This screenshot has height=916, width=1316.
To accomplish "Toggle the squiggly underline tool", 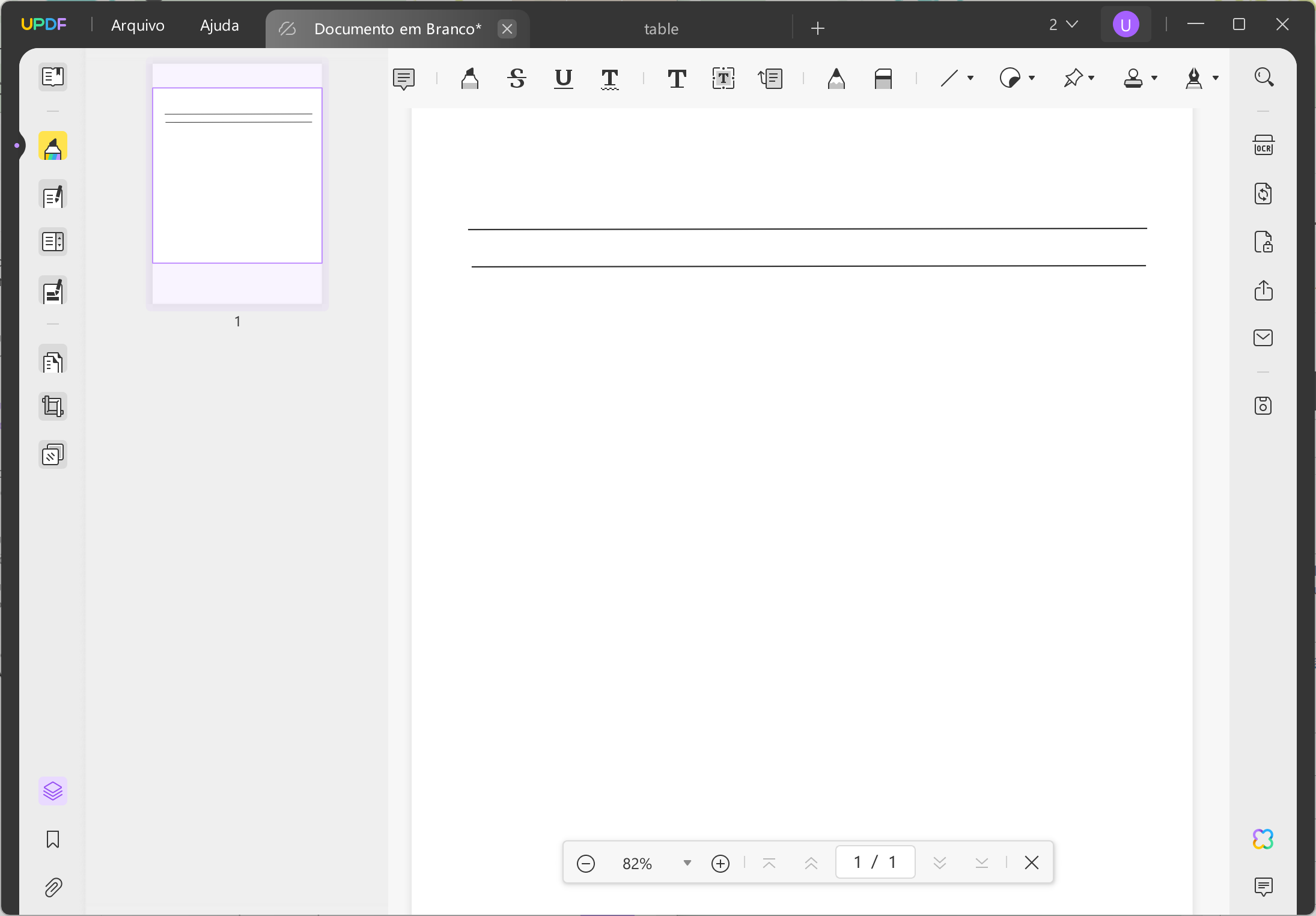I will (x=610, y=79).
